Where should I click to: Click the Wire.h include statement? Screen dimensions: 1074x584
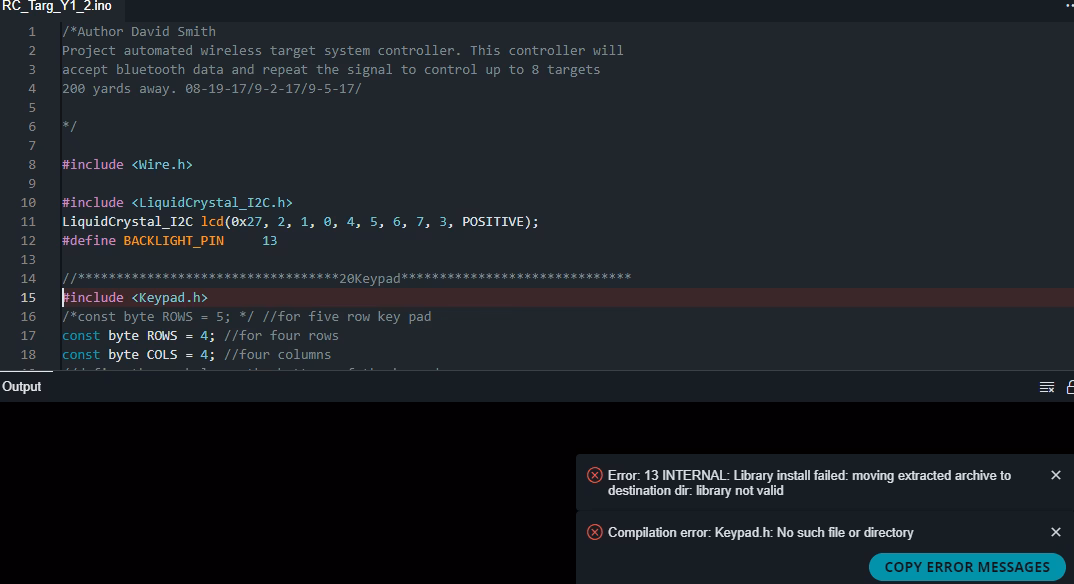pyautogui.click(x=127, y=165)
